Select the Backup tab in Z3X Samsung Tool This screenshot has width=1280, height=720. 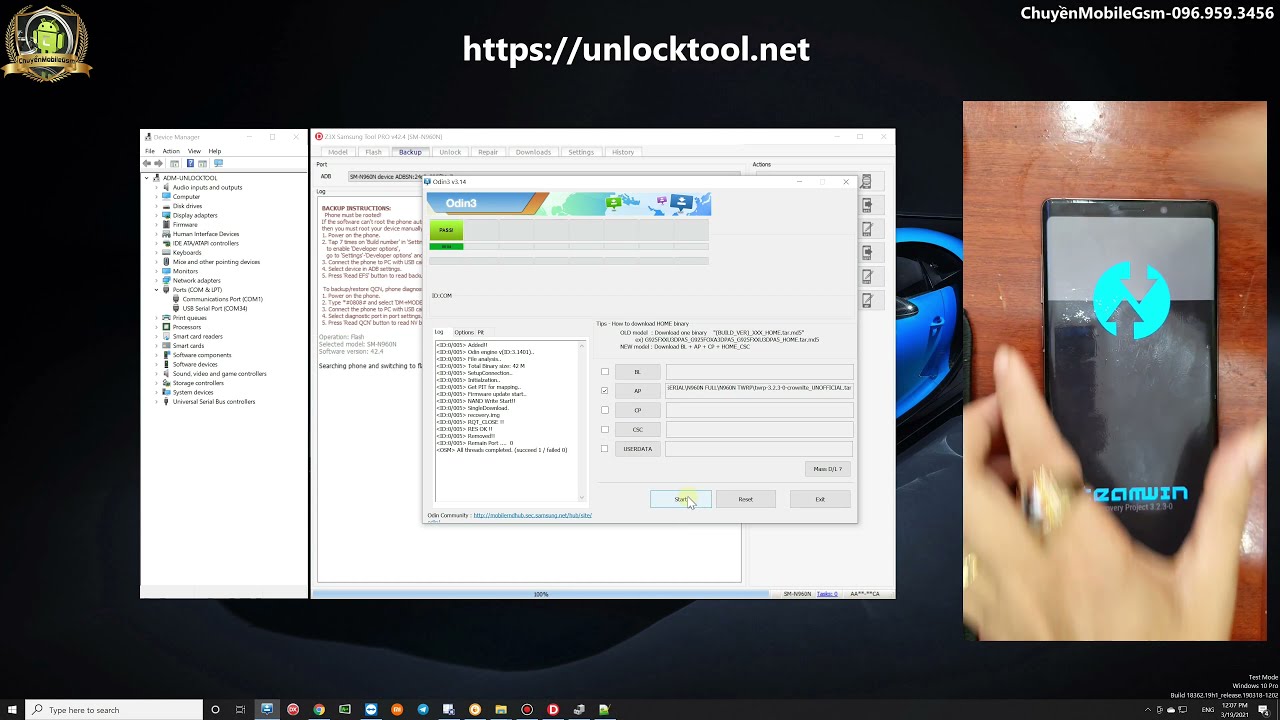click(410, 152)
